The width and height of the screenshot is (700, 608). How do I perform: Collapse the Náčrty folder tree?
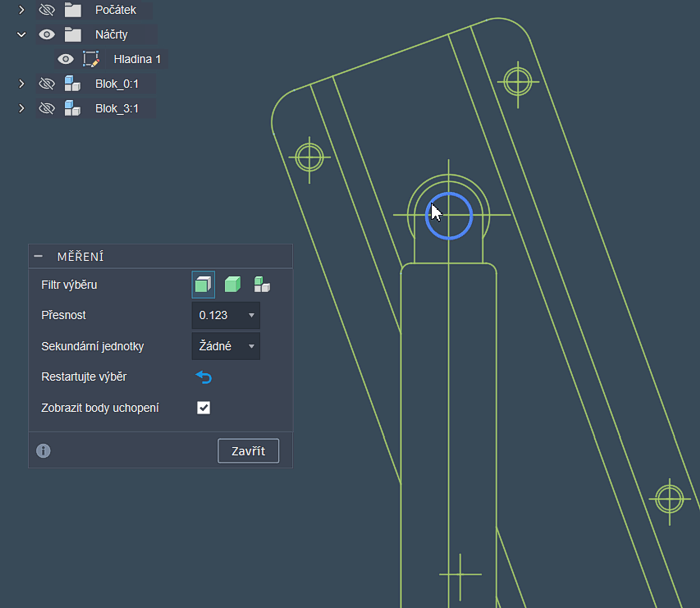[x=21, y=34]
